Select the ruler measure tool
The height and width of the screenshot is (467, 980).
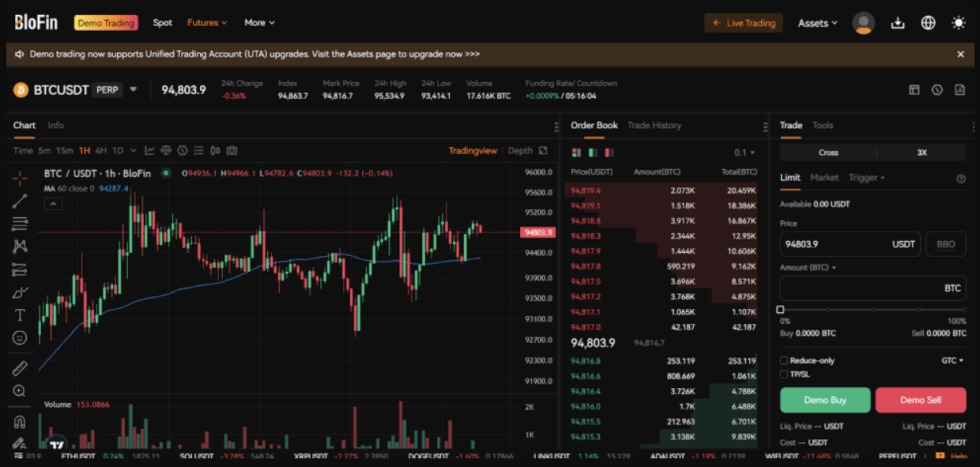[x=19, y=368]
